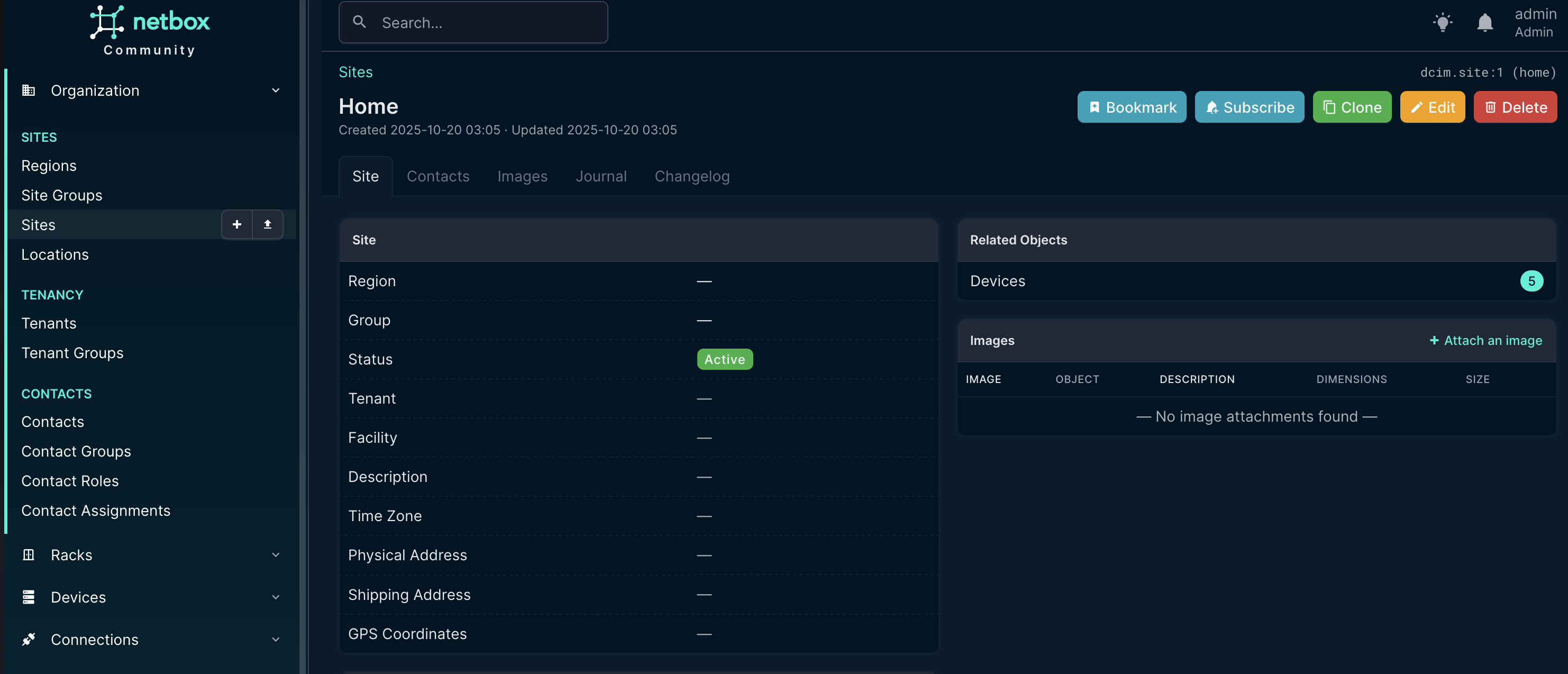1568x674 pixels.
Task: Click the Devices sidebar icon
Action: pos(29,597)
